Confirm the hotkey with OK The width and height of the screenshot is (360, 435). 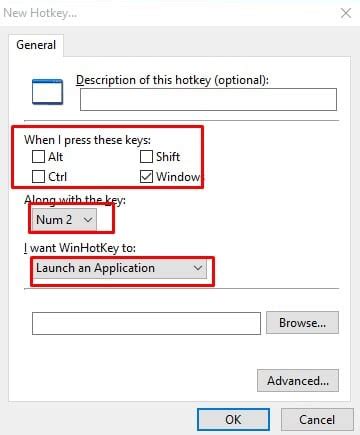click(x=233, y=419)
